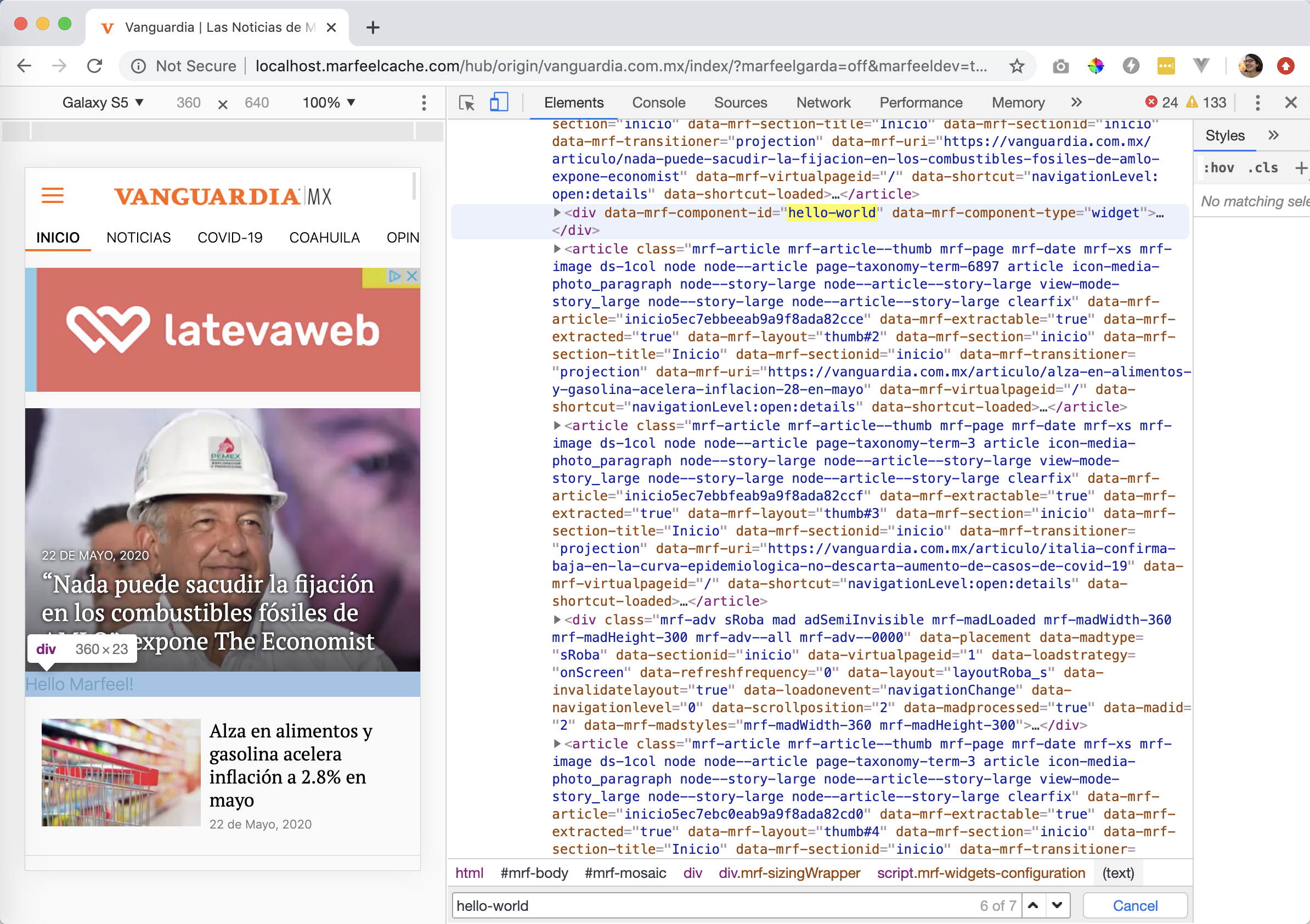This screenshot has width=1310, height=924.
Task: Select #mrf-mosaic in the breadcrumb
Action: click(x=625, y=874)
